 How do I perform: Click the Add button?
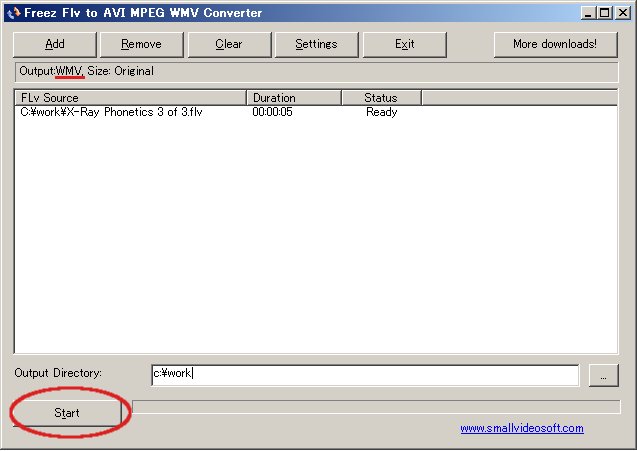point(55,44)
